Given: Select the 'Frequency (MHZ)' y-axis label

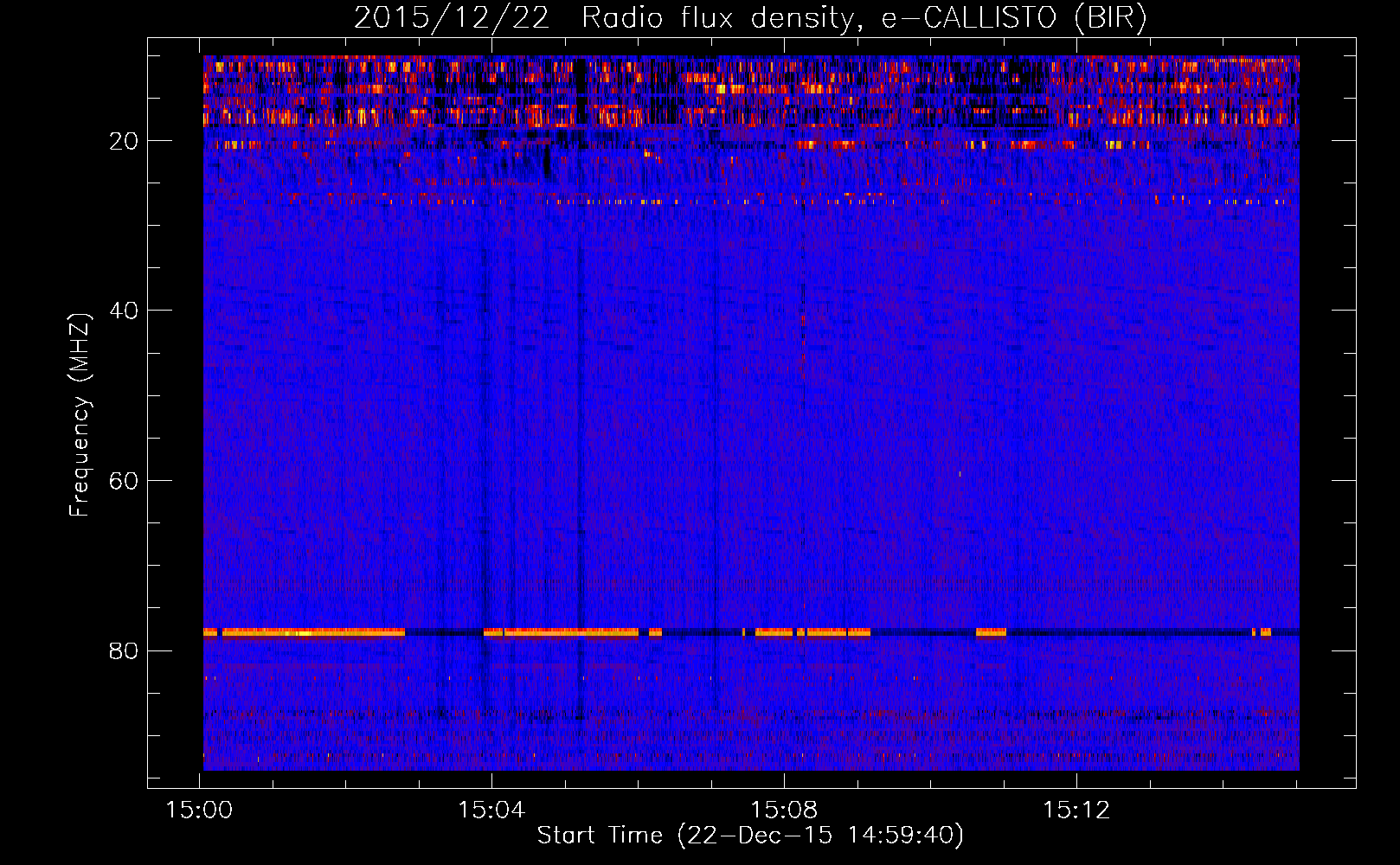Looking at the screenshot, I should (79, 415).
